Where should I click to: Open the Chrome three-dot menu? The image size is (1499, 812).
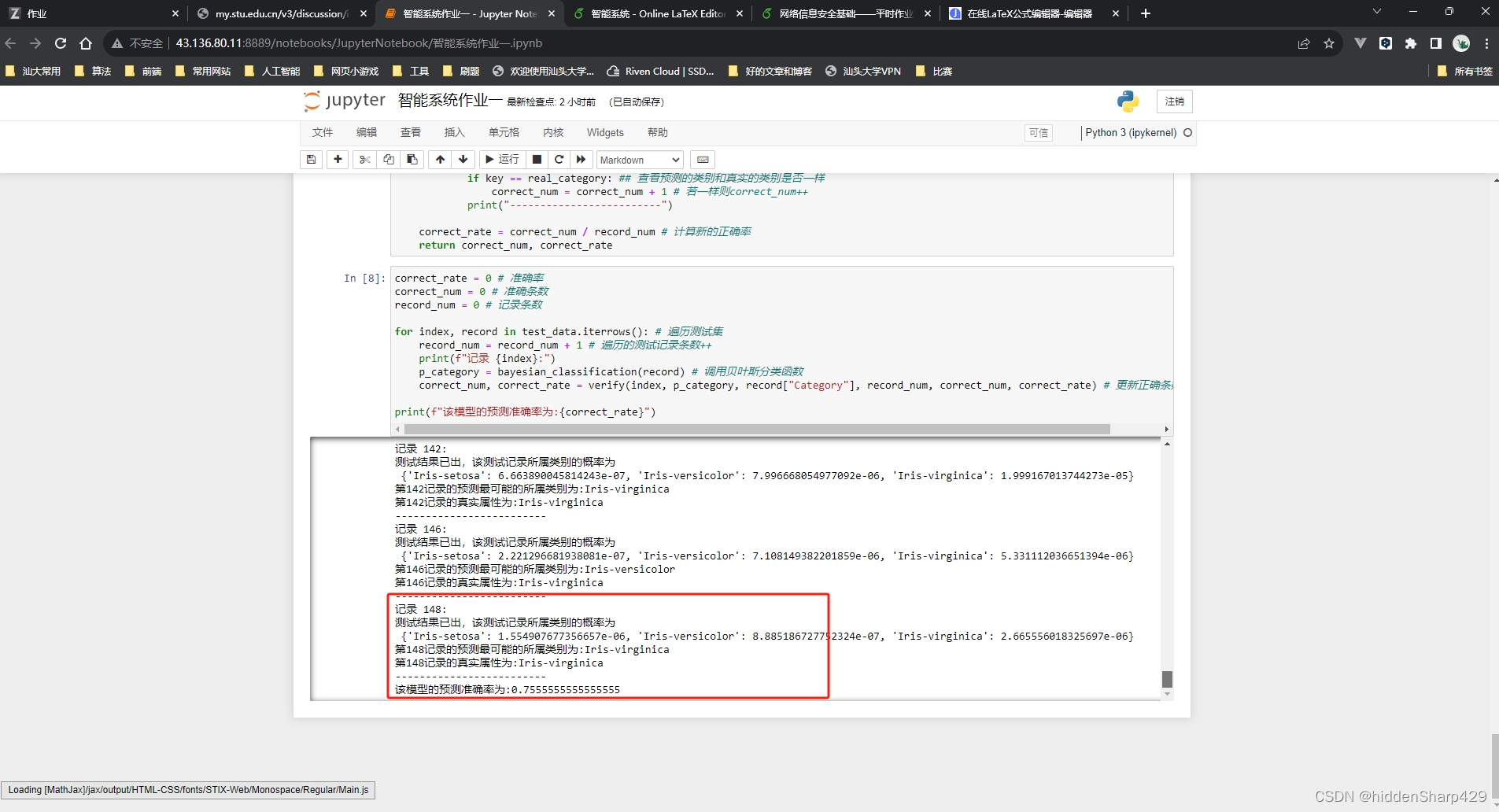tap(1486, 43)
